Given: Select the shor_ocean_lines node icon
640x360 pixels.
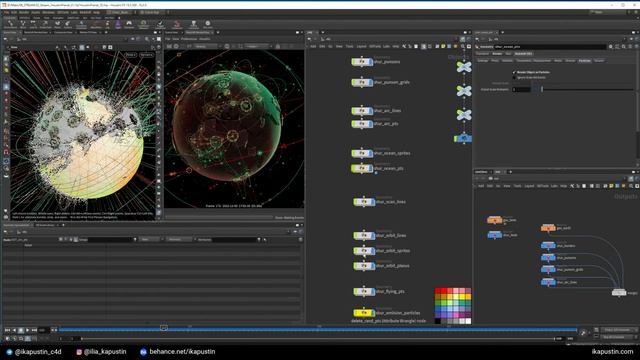Looking at the screenshot, I should 364,202.
